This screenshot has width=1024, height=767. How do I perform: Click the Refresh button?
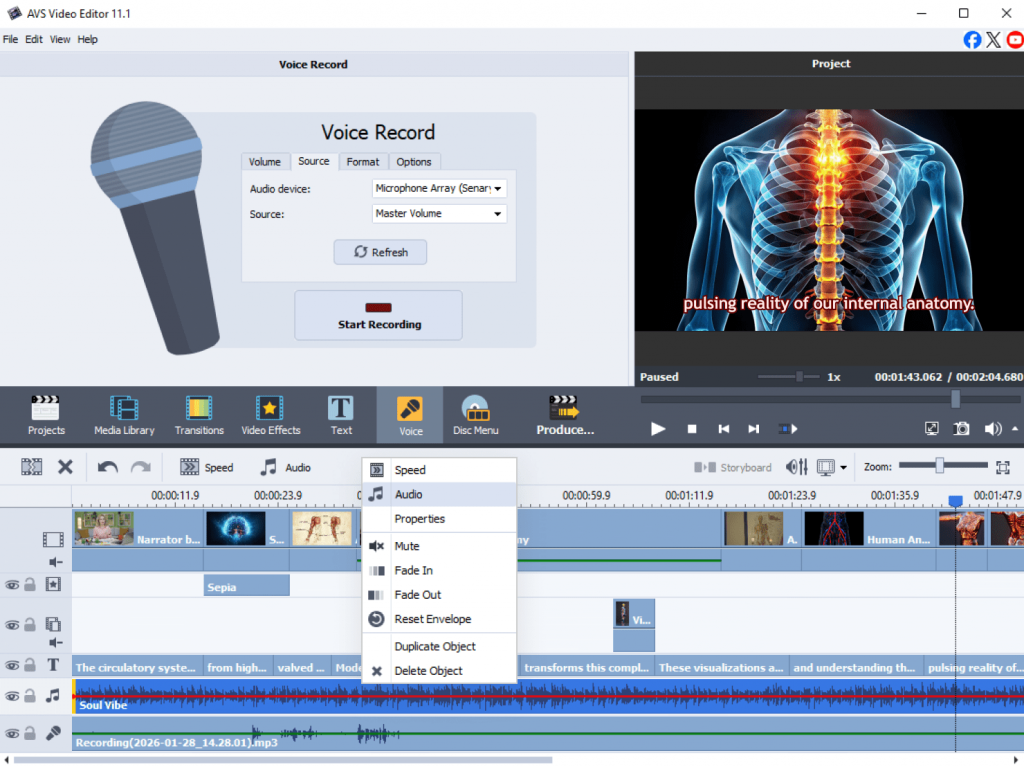(380, 252)
